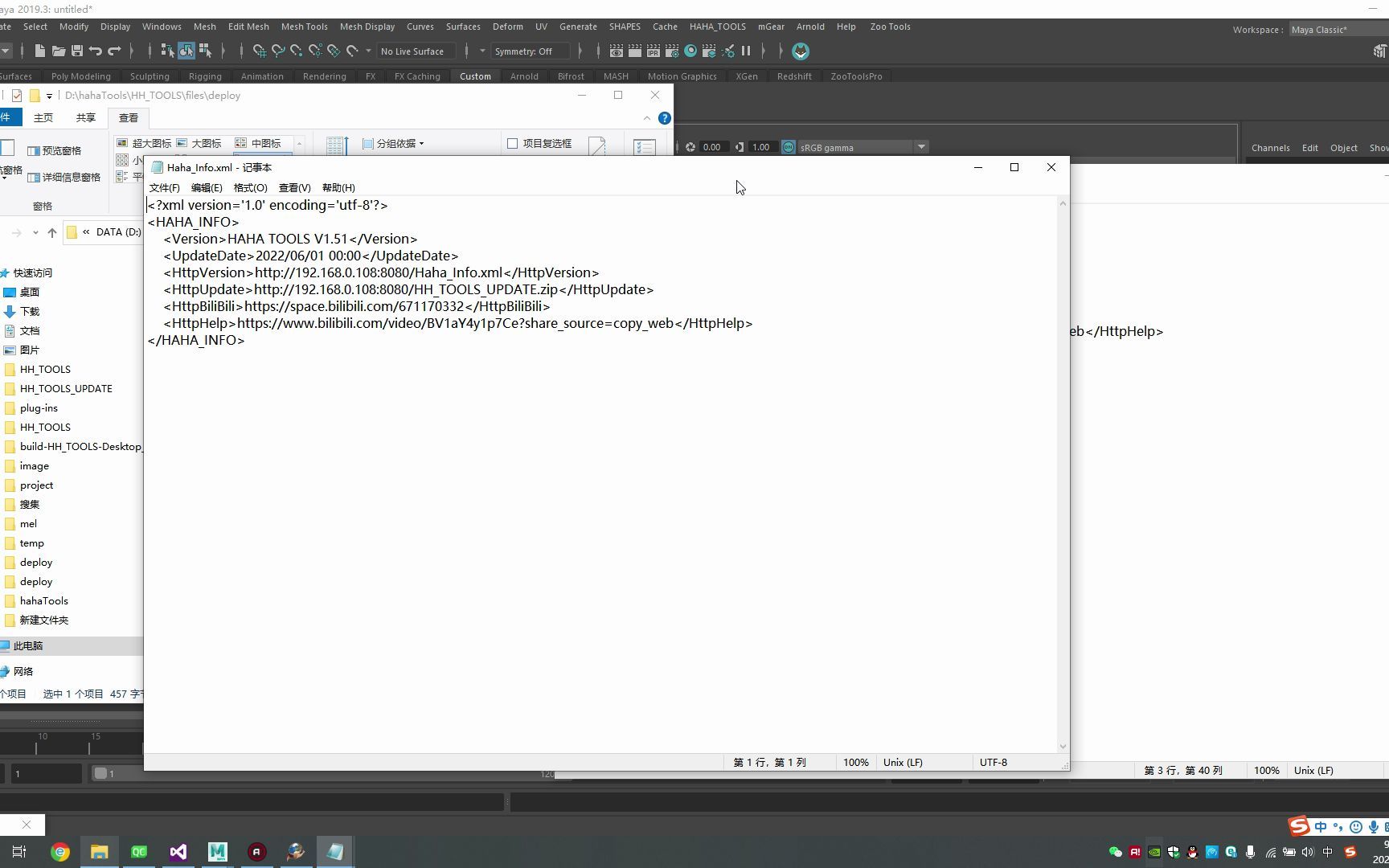Start IPR render icon
The image size is (1389, 868).
[x=653, y=51]
